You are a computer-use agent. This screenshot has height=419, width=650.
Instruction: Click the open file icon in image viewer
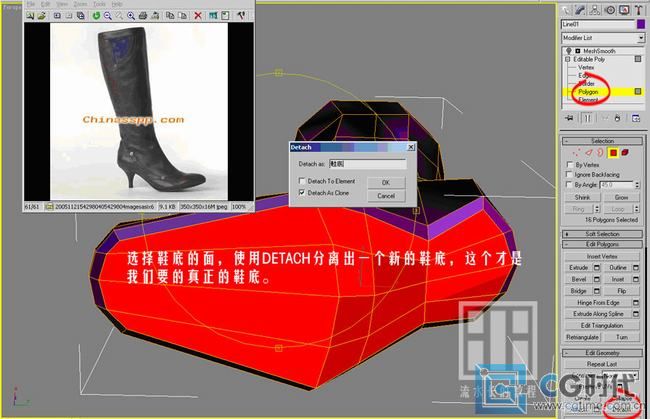click(x=41, y=16)
